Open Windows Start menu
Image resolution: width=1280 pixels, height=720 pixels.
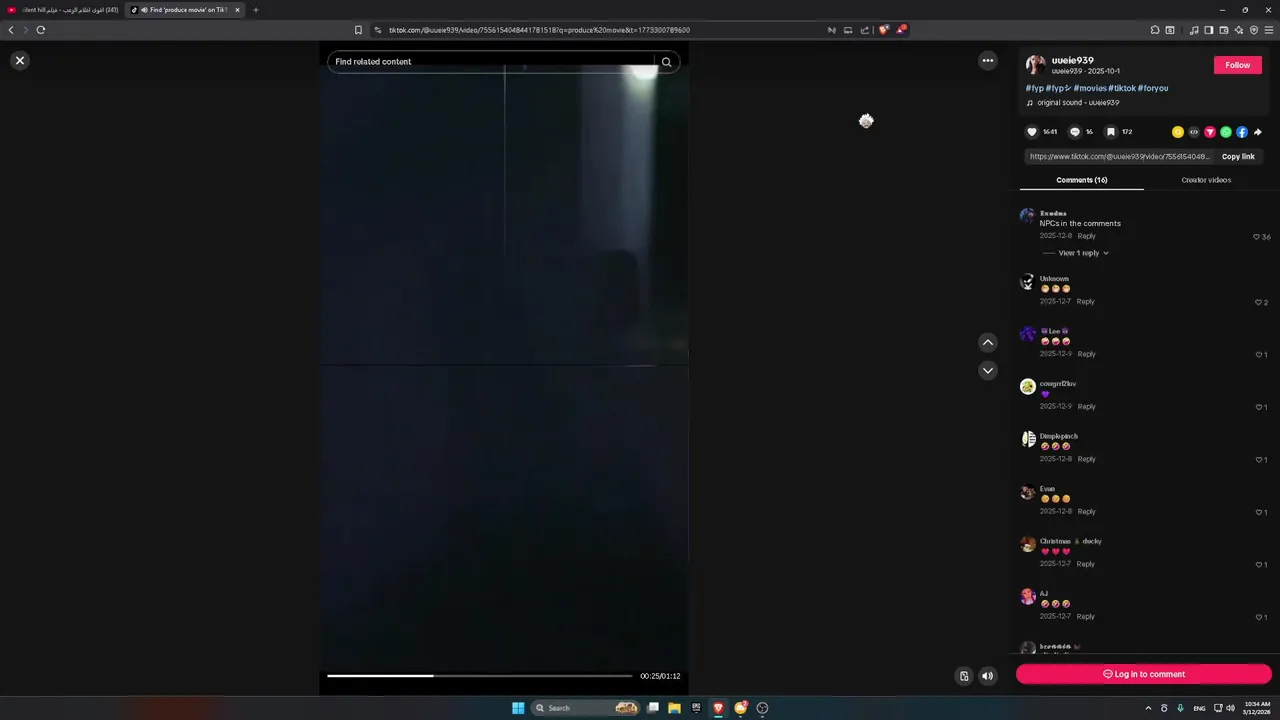(518, 708)
